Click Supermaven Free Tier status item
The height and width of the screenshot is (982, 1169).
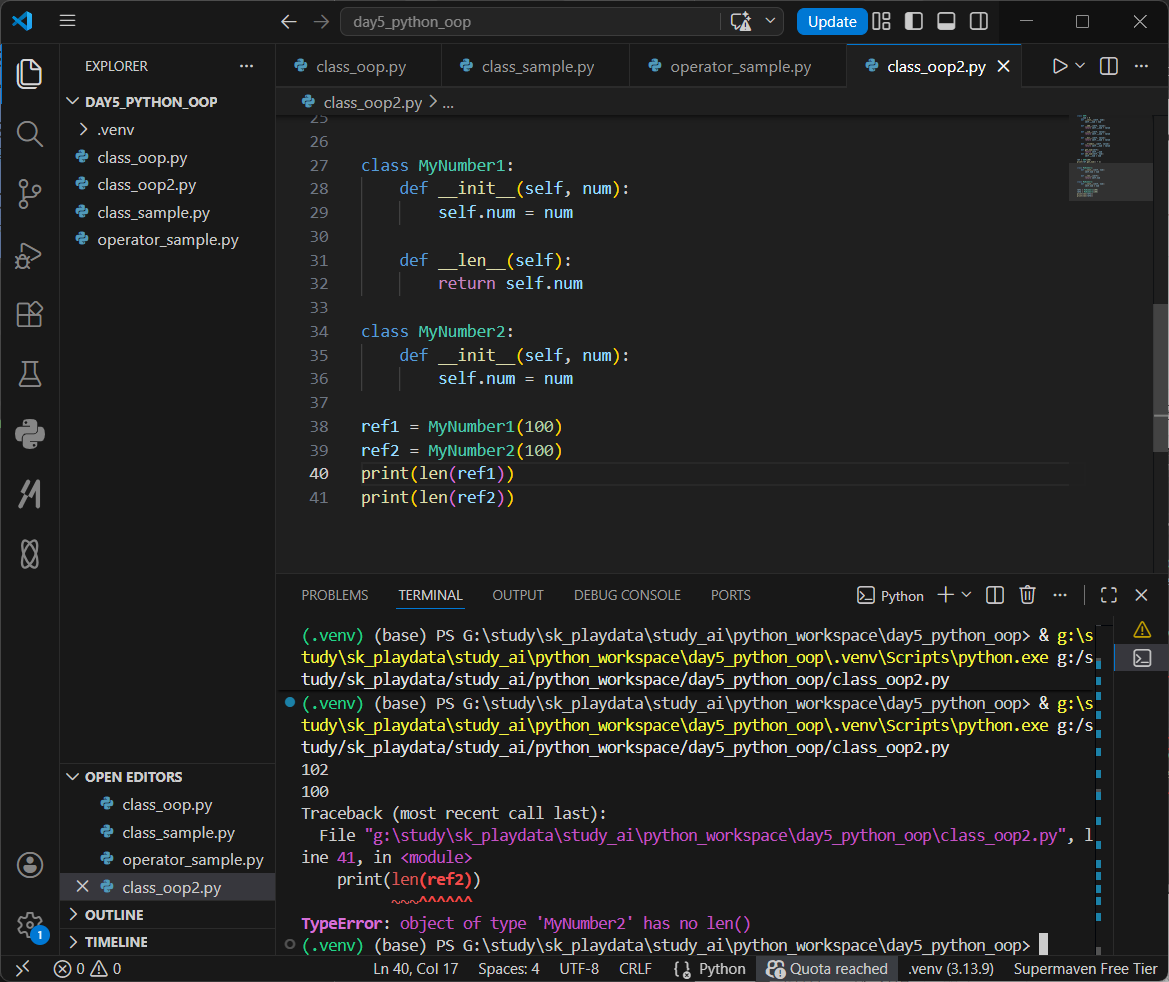1085,969
